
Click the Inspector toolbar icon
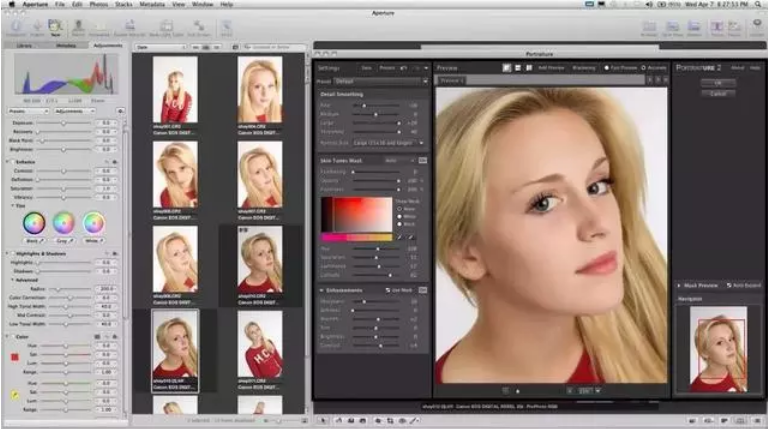coord(15,27)
